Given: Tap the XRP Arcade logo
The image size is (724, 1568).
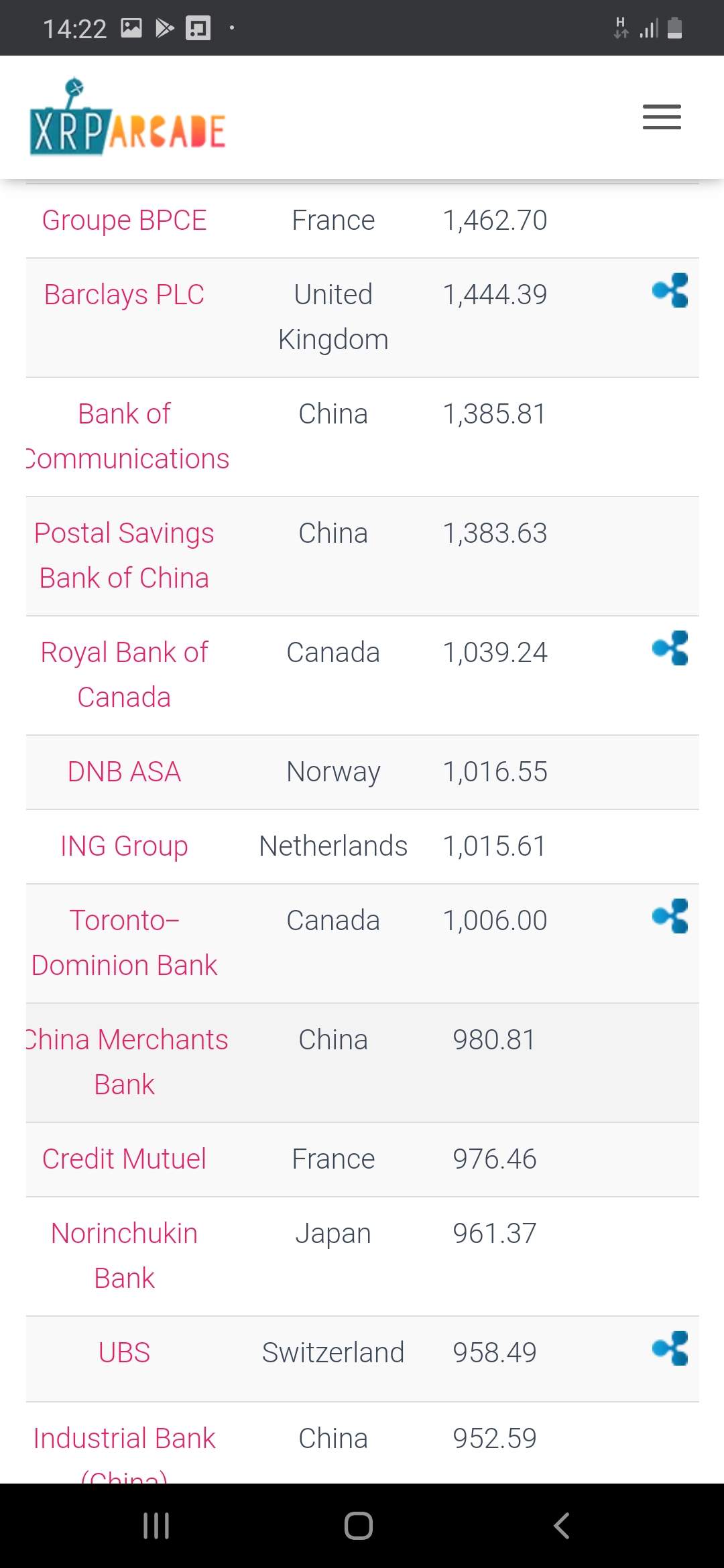Looking at the screenshot, I should (x=127, y=118).
